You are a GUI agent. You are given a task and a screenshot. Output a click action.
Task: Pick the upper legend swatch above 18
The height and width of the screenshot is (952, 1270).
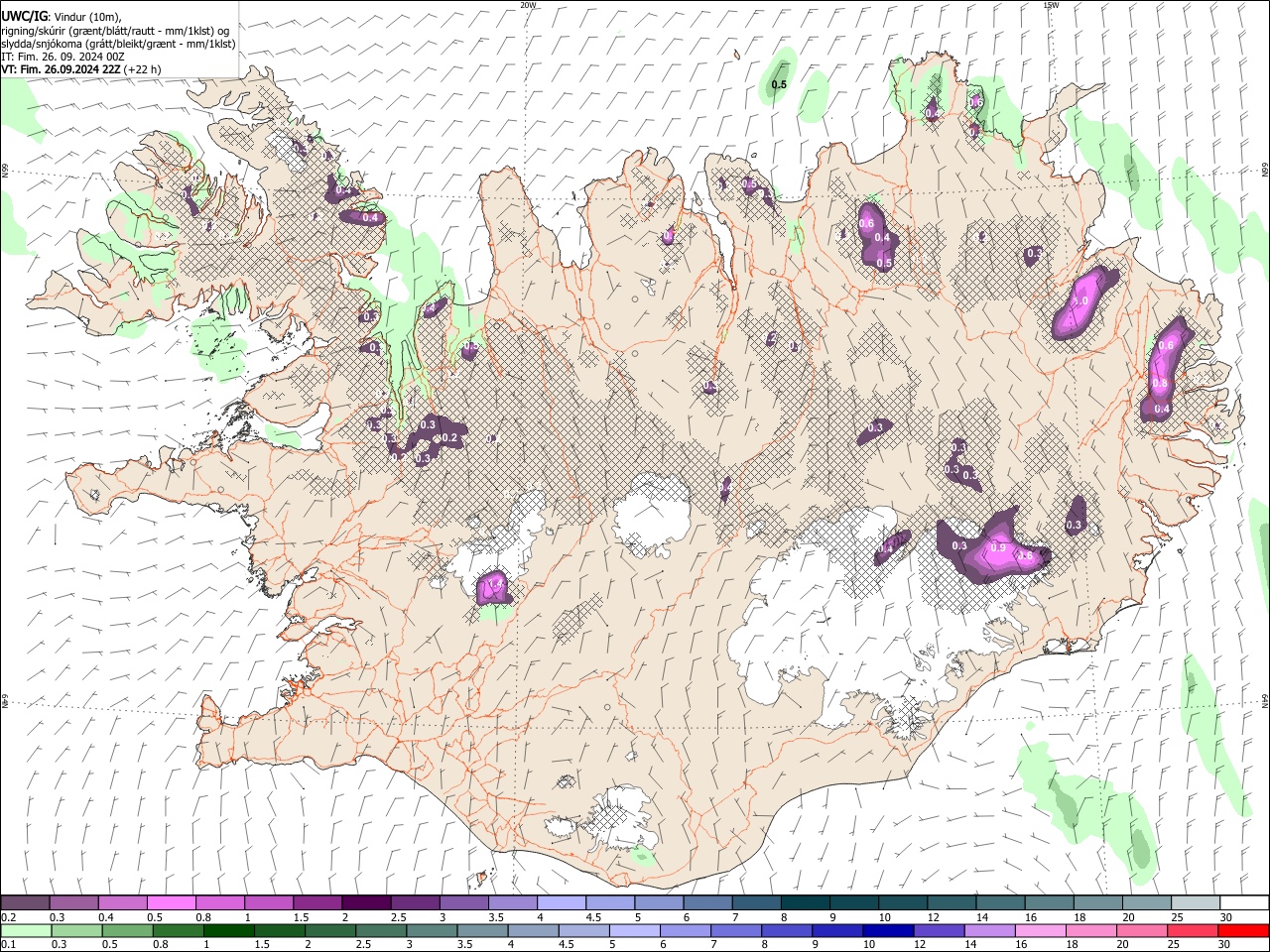coord(1096,903)
